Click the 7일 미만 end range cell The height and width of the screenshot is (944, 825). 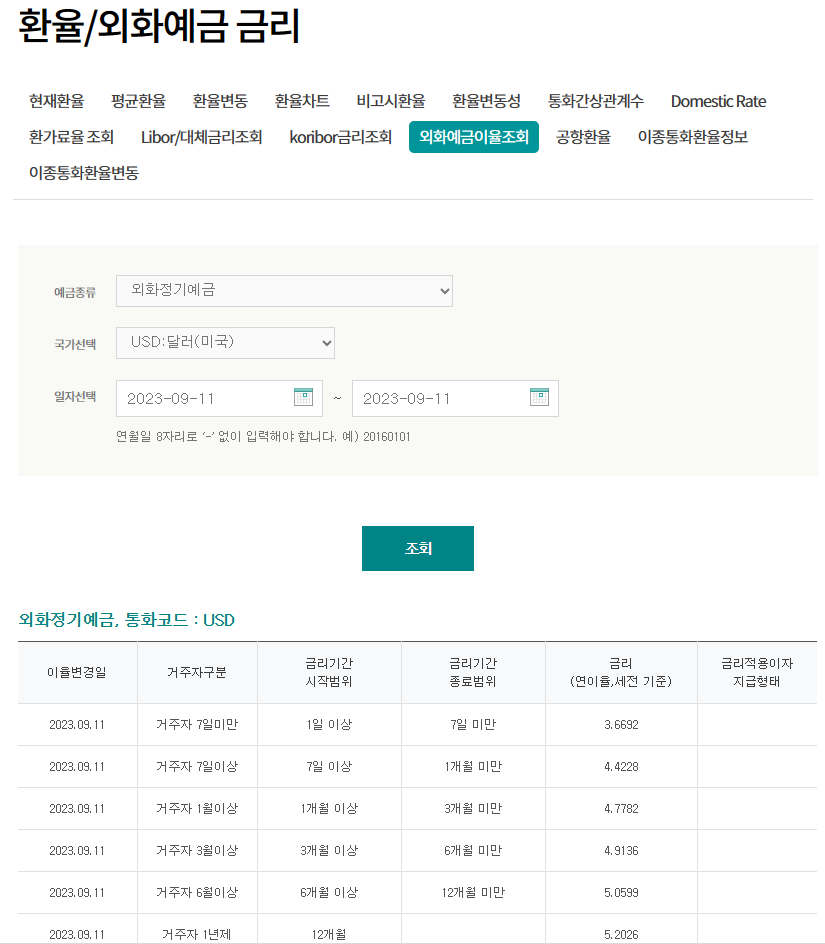pyautogui.click(x=473, y=725)
